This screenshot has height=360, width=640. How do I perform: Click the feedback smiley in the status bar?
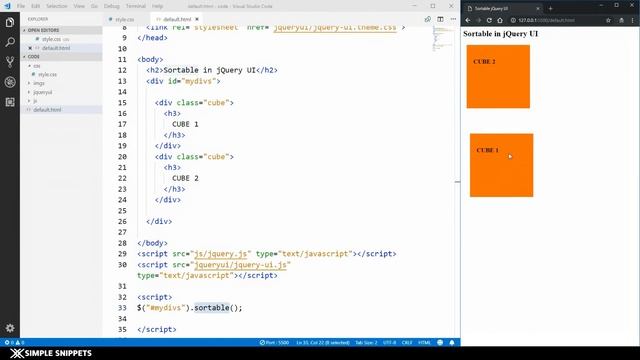440,342
